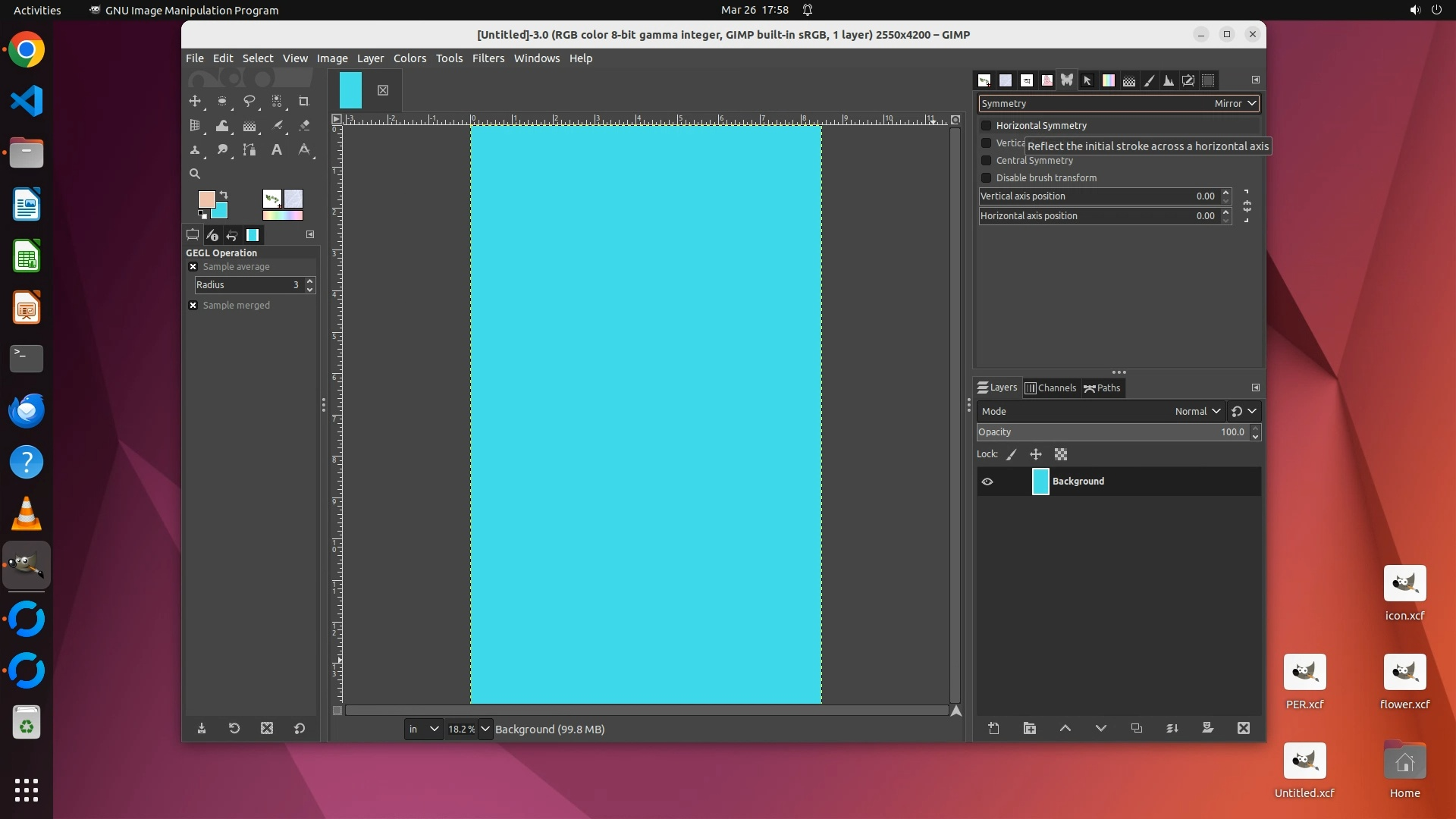1456x819 pixels.
Task: Open the Filters menu
Action: pos(488,58)
